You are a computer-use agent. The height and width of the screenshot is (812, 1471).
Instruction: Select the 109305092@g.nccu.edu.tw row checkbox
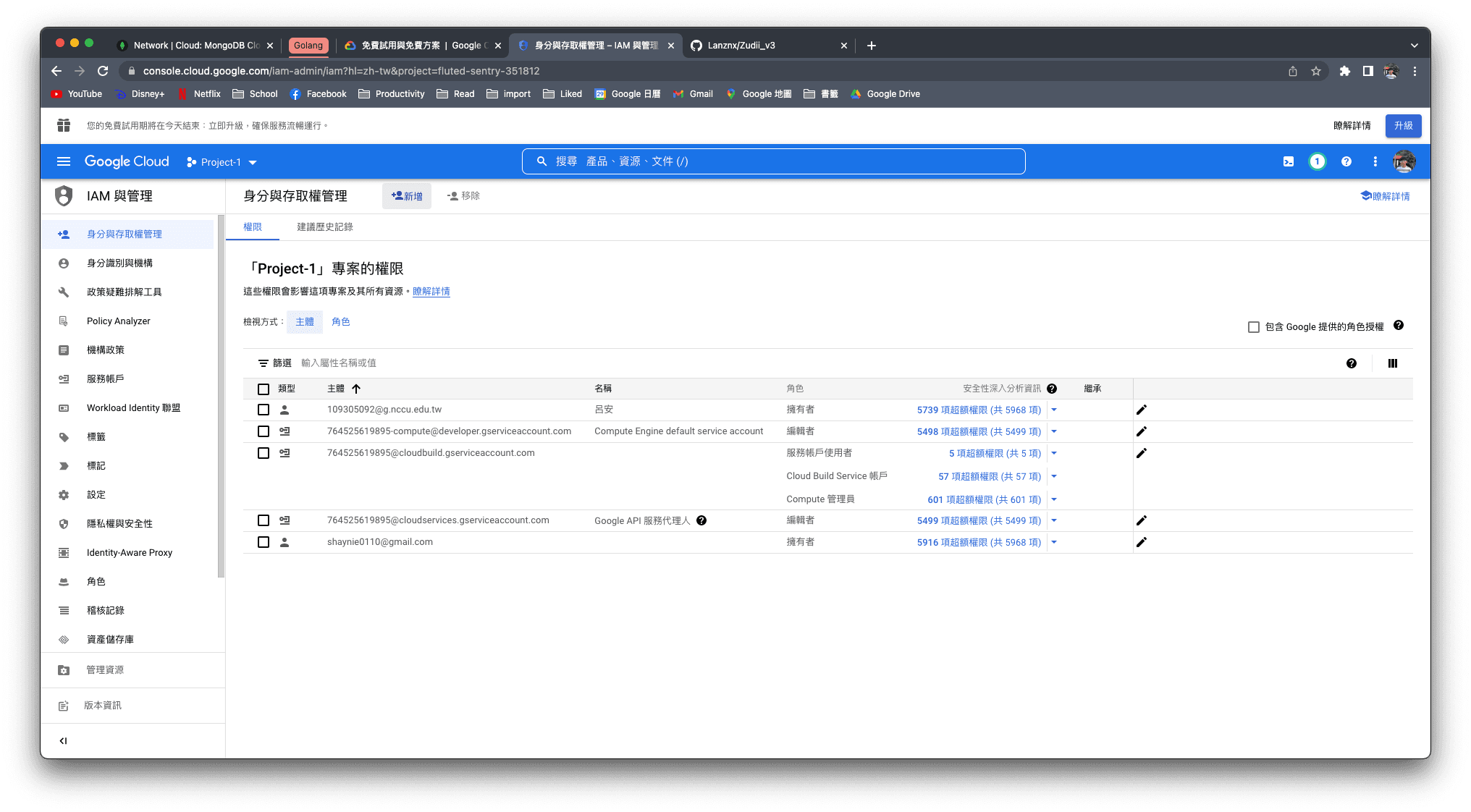264,410
